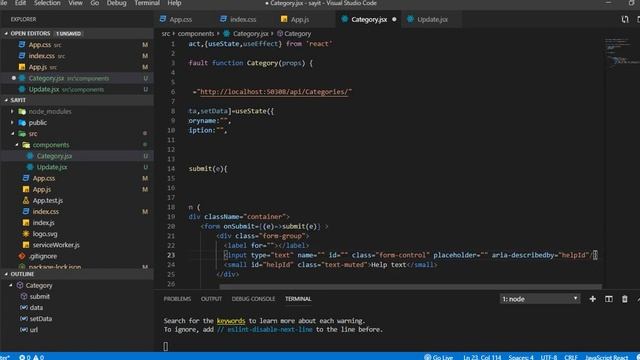This screenshot has width=640, height=360.
Task: Select Category.jsx in components folder tree
Action: [x=54, y=156]
